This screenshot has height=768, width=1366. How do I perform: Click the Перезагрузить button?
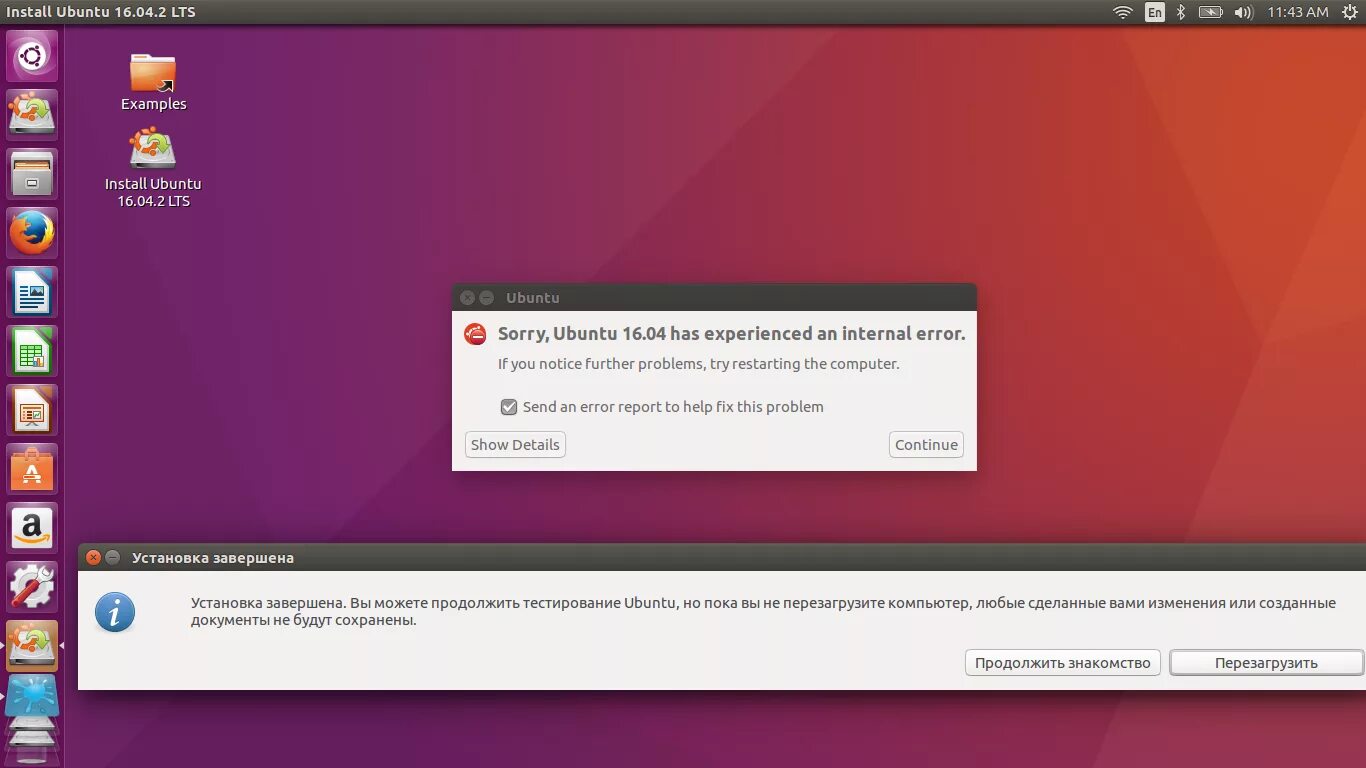(x=1266, y=663)
